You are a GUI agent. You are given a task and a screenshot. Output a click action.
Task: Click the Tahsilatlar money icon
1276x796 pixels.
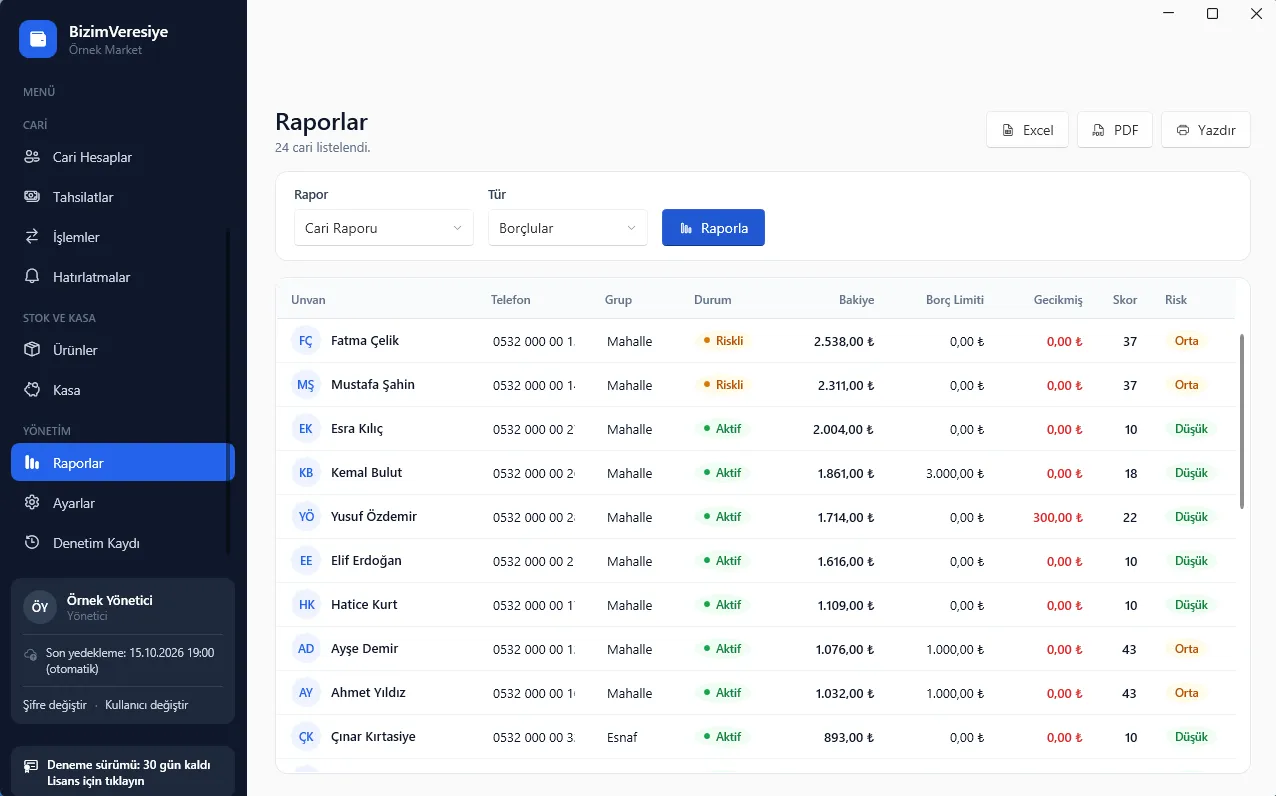click(32, 197)
